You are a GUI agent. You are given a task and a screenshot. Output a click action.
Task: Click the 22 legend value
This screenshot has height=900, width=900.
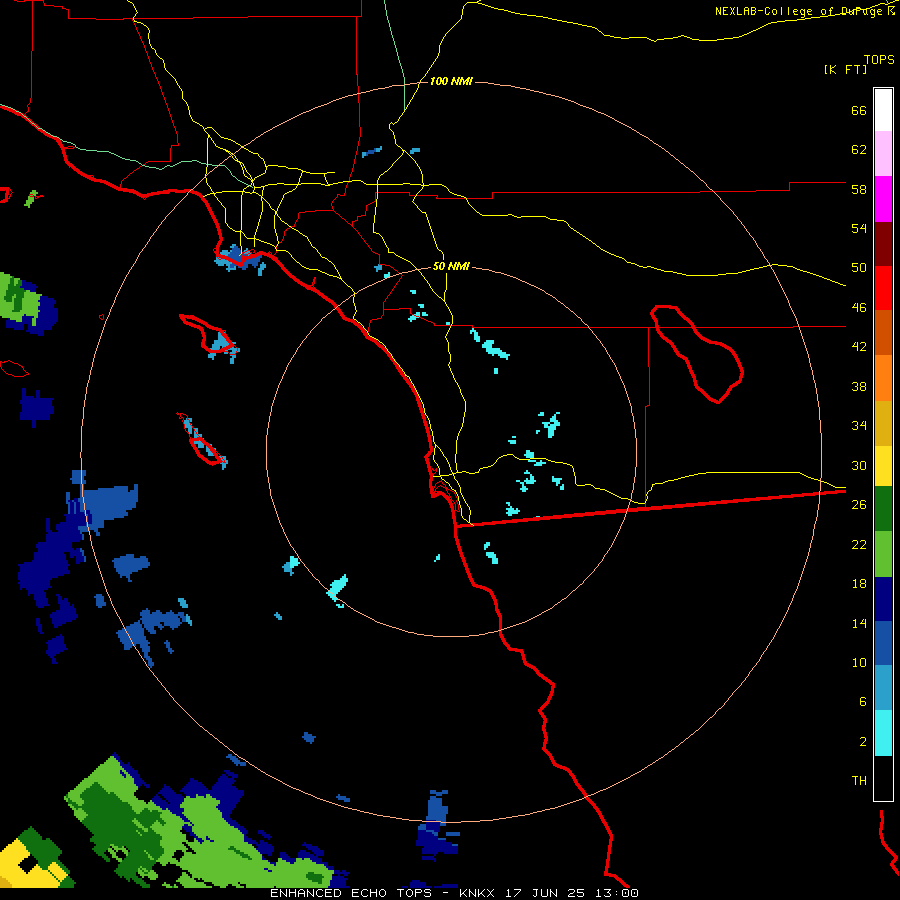859,544
